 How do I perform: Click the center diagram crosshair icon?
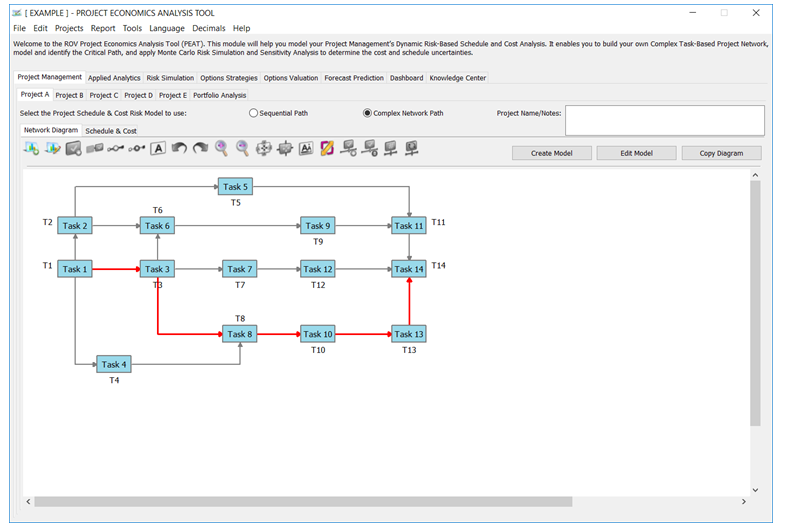[285, 148]
